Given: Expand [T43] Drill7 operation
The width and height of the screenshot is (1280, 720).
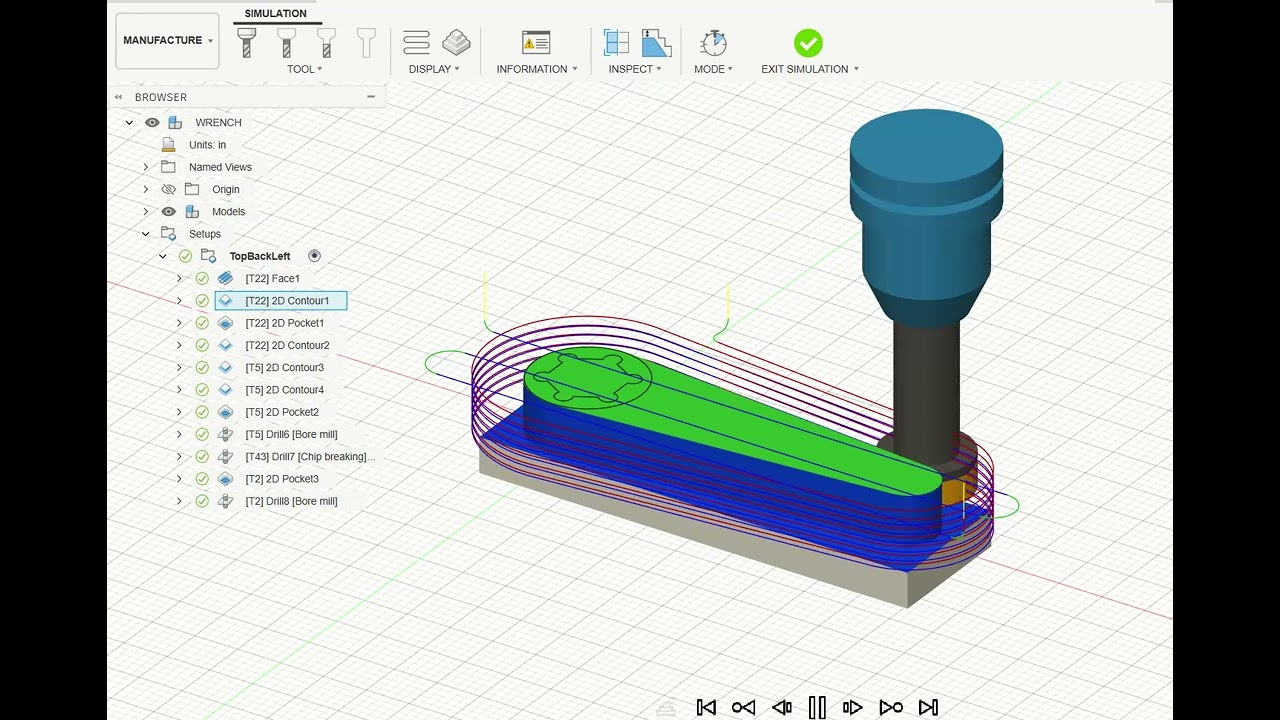Looking at the screenshot, I should click(x=180, y=456).
